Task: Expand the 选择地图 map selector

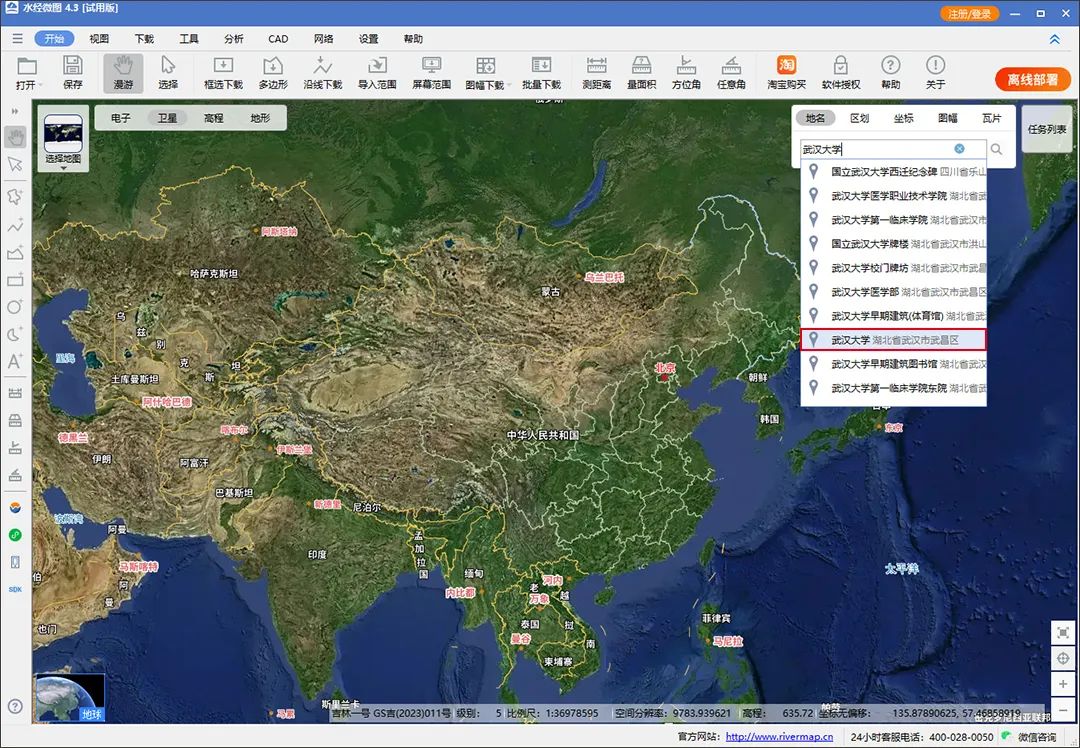Action: pyautogui.click(x=63, y=141)
